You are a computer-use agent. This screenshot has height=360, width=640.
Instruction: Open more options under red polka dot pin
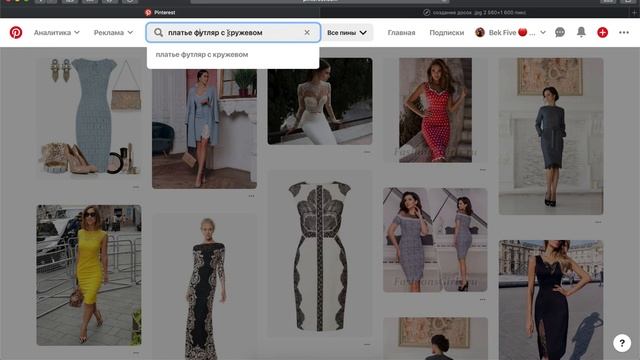pyautogui.click(x=482, y=170)
